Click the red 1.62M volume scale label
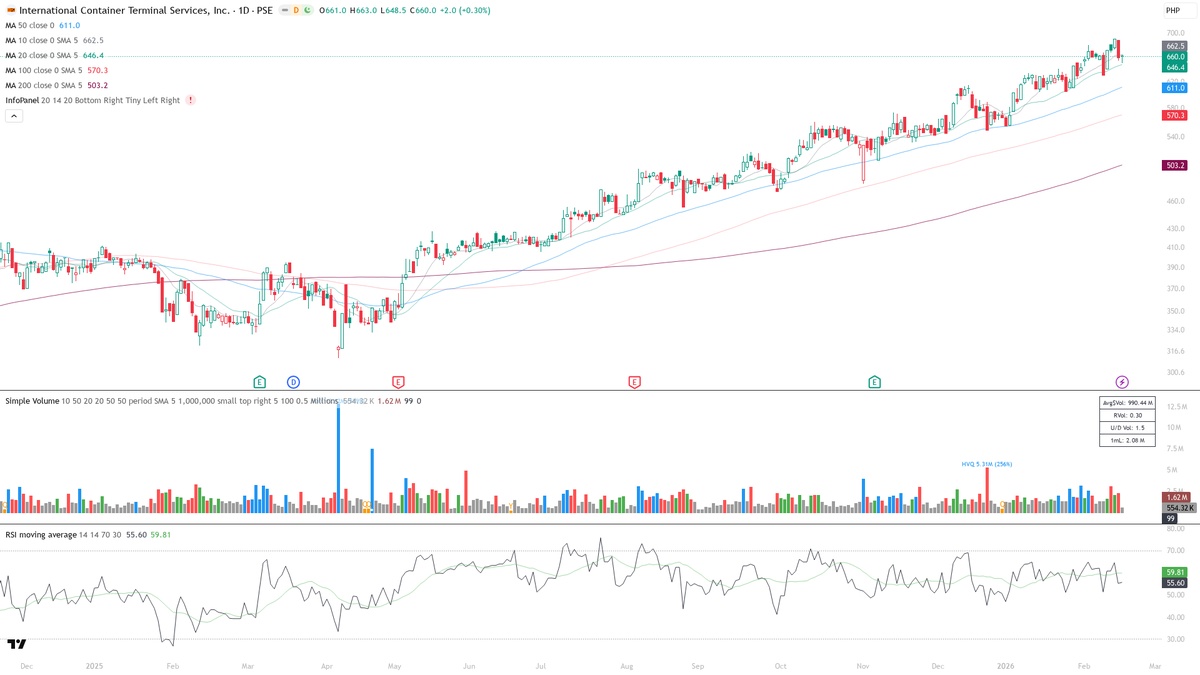 pyautogui.click(x=1175, y=497)
